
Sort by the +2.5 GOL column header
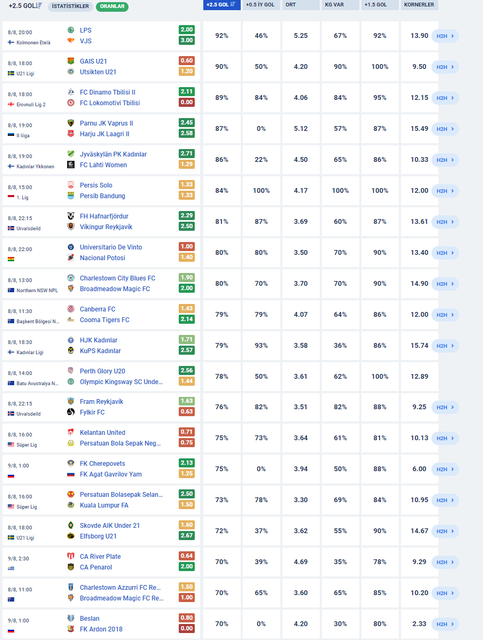pos(222,4)
